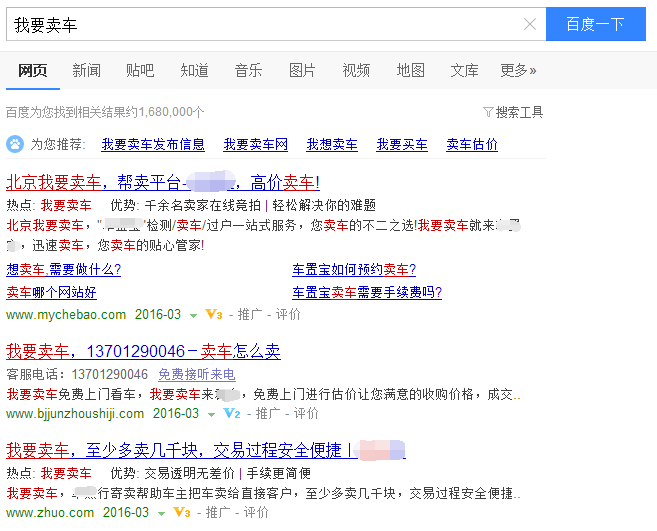657x531 pixels.
Task: Open the 卖车哪个网站好 sublink
Action: tap(51, 292)
